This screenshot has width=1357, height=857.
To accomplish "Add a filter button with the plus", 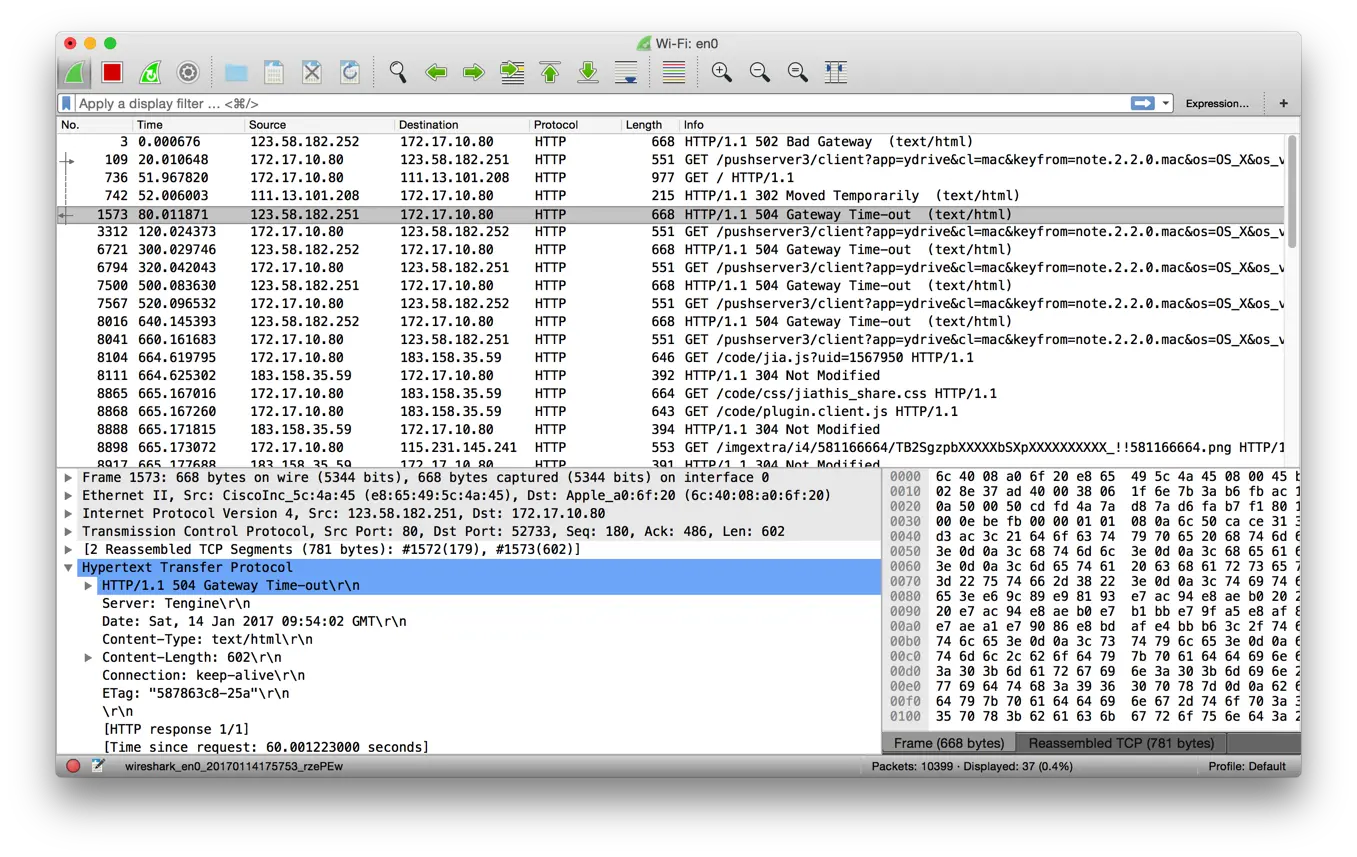I will pos(1283,103).
